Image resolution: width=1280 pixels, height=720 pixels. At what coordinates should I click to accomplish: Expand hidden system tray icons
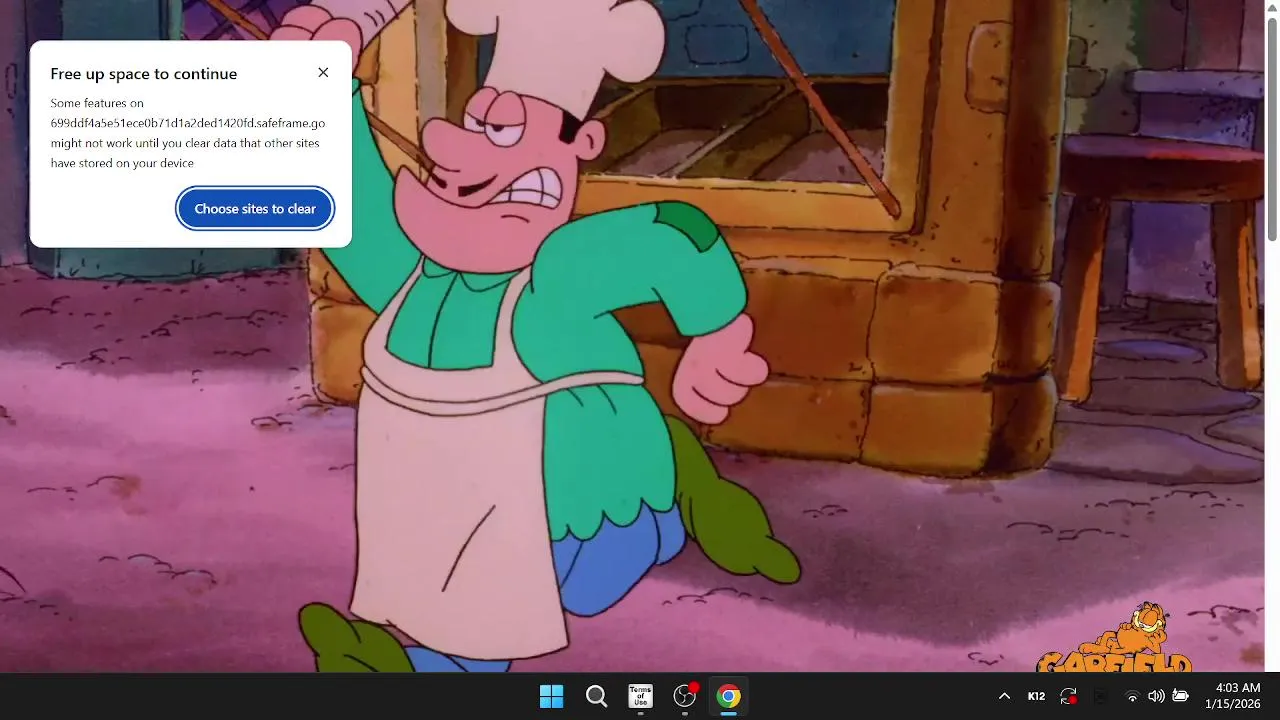pyautogui.click(x=1004, y=696)
